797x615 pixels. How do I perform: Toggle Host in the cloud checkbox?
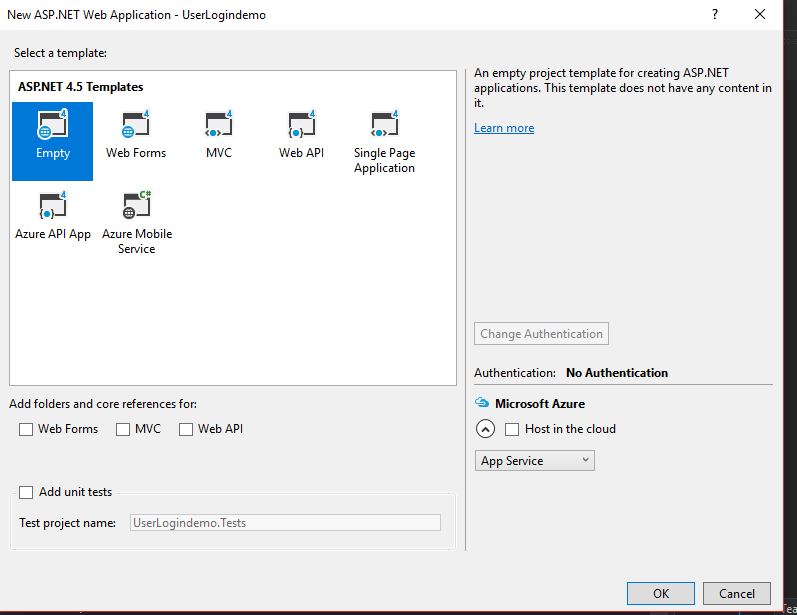(x=512, y=429)
